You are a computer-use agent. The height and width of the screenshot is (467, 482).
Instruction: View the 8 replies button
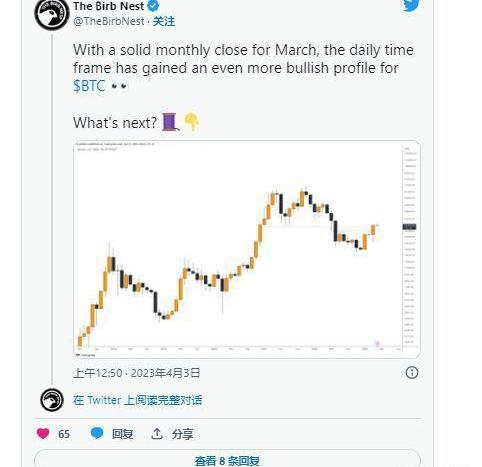click(x=227, y=459)
